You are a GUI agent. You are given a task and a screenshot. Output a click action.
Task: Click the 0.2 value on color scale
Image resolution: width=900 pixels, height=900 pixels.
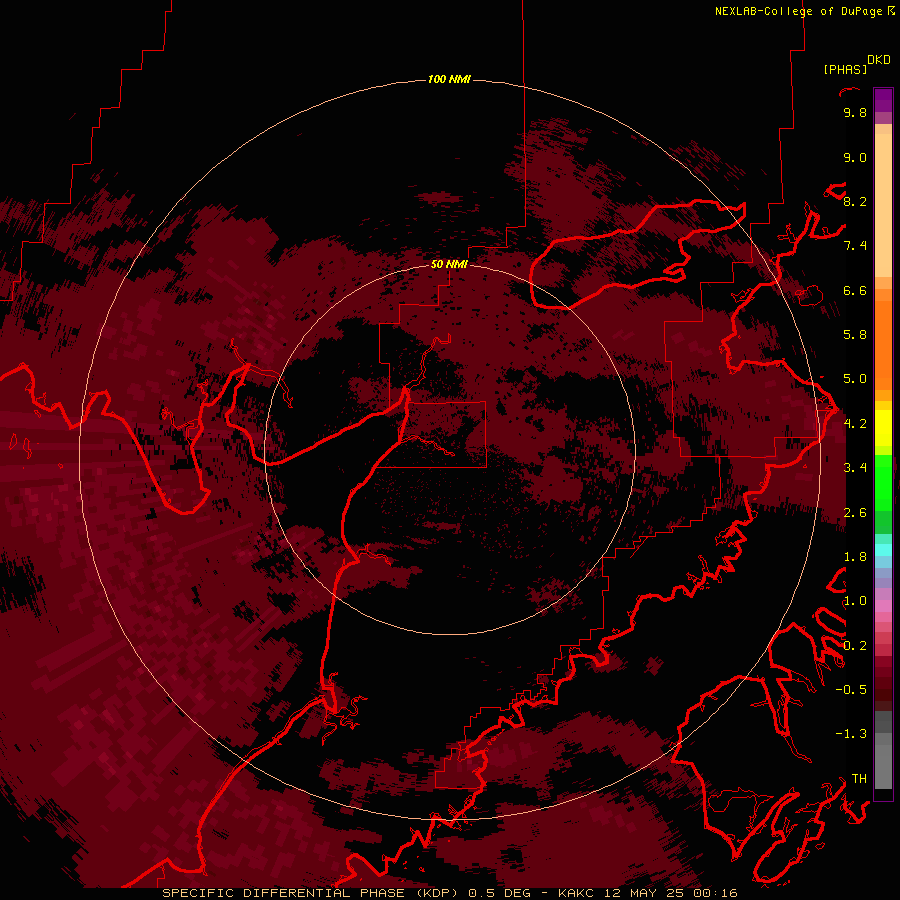click(855, 646)
